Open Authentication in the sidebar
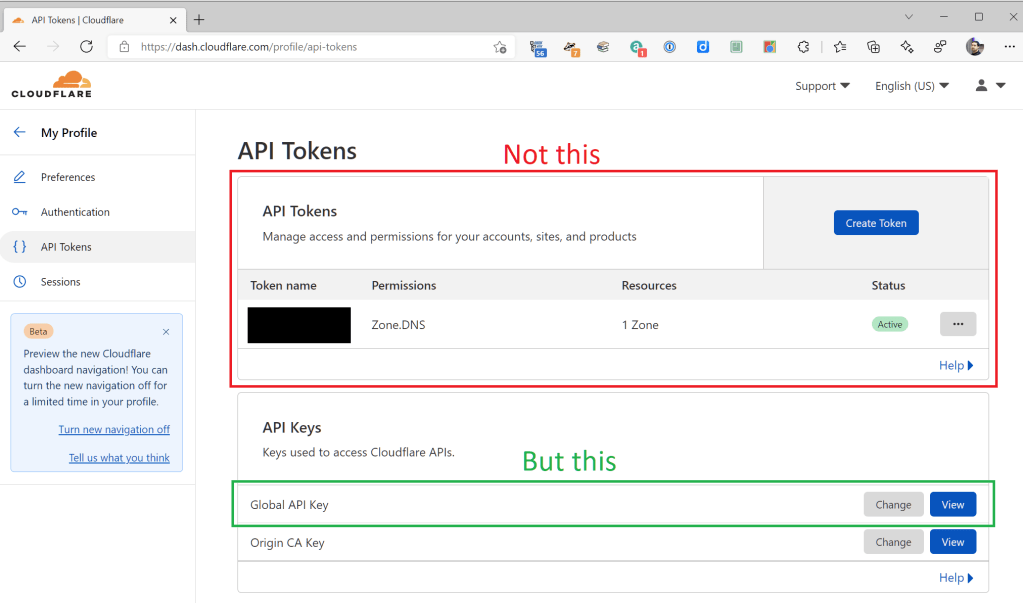The width and height of the screenshot is (1023, 603). 75,212
